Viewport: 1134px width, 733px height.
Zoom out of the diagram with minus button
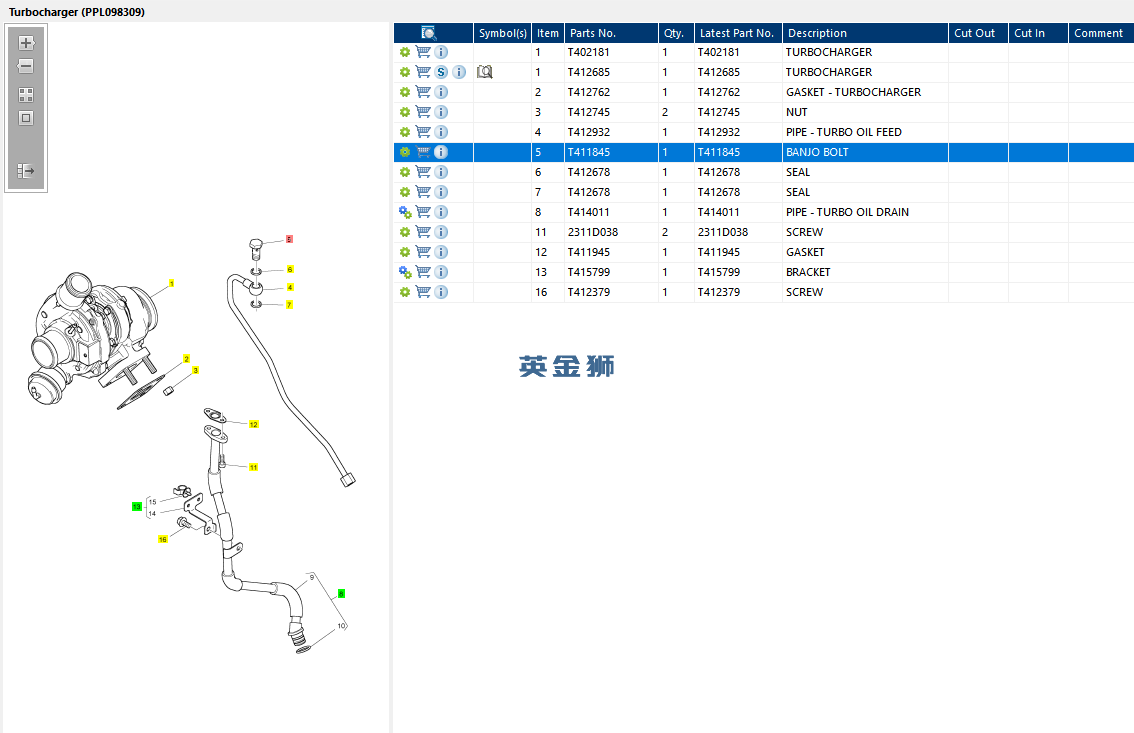pos(26,67)
